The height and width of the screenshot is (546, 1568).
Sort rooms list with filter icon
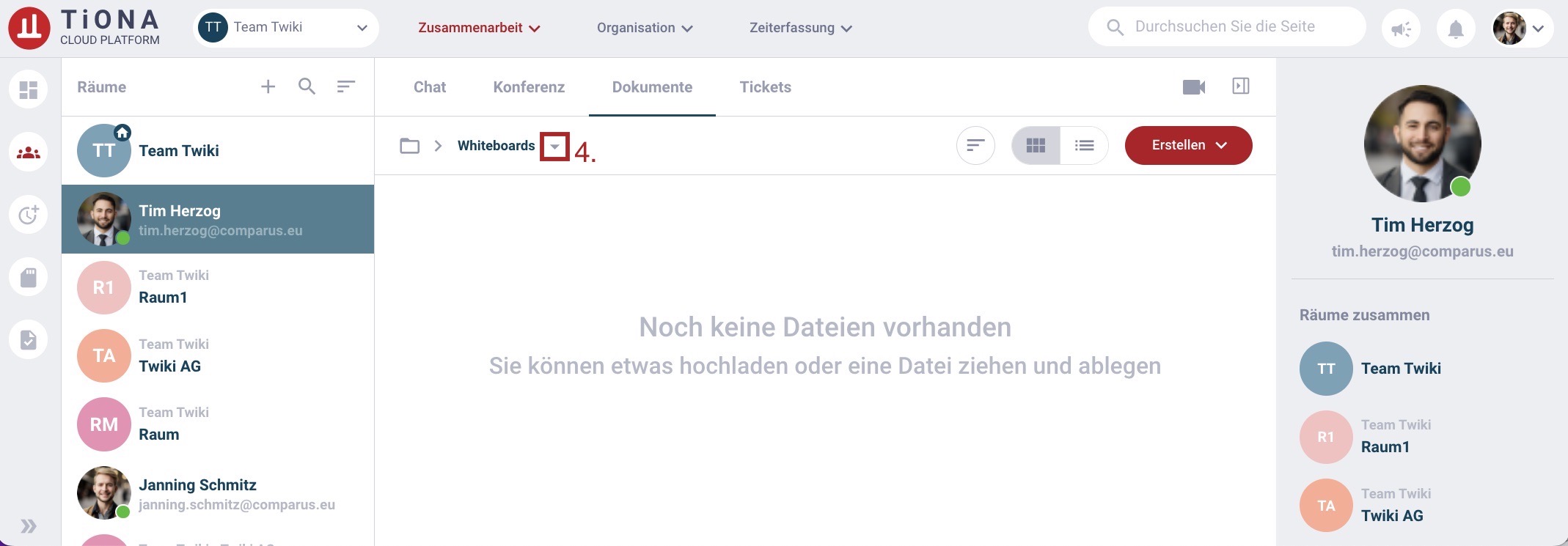tap(346, 86)
